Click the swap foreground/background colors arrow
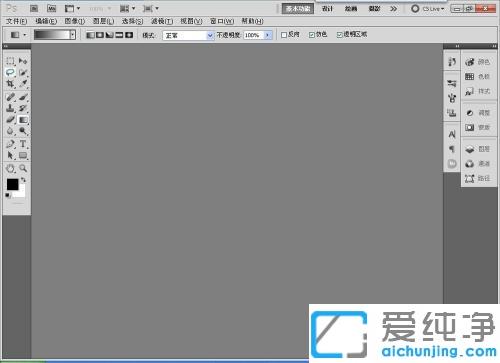The width and height of the screenshot is (500, 363). point(23,180)
